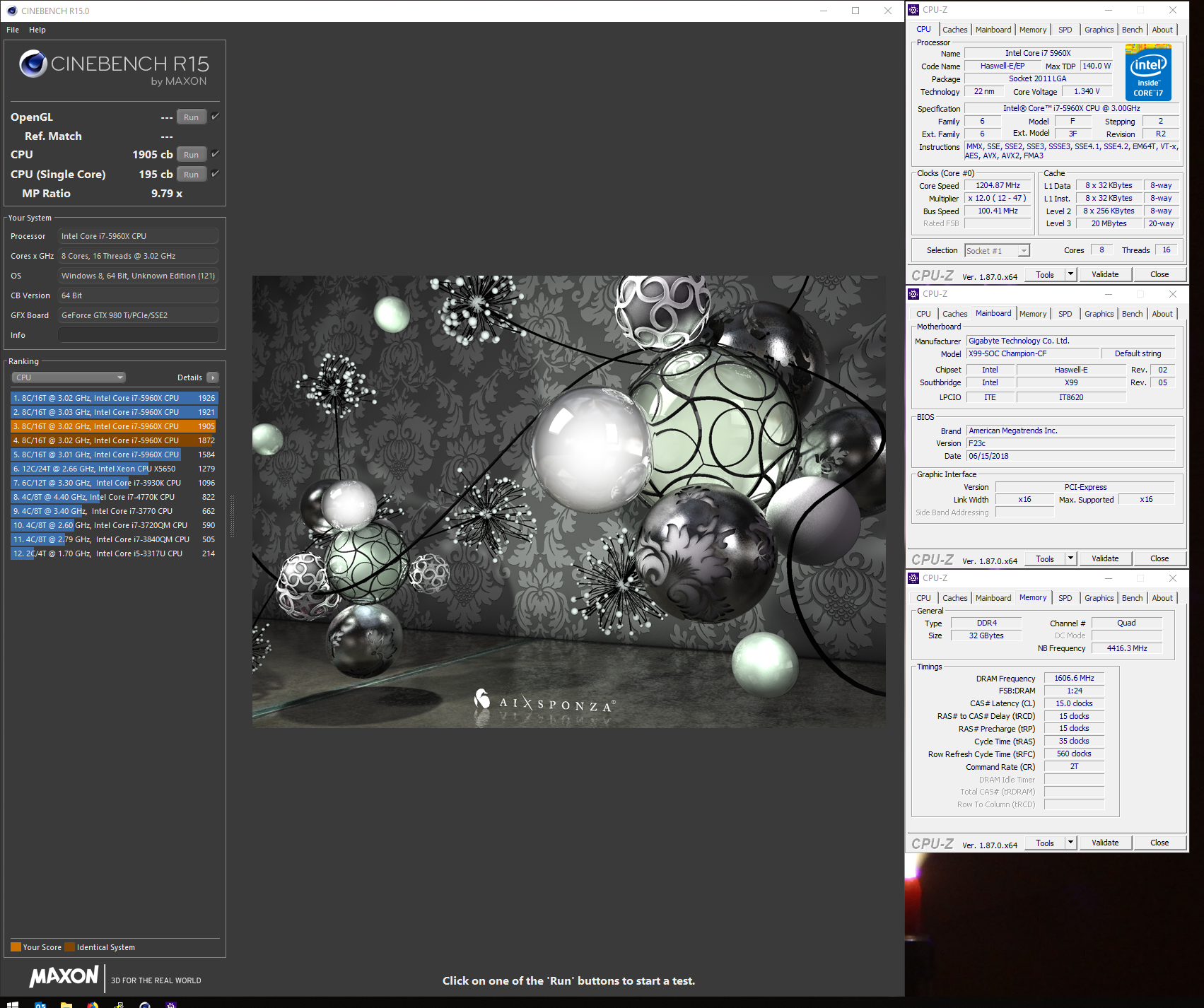Select ranking row for Core i7-3930K
This screenshot has height=1008, width=1204.
pos(114,483)
